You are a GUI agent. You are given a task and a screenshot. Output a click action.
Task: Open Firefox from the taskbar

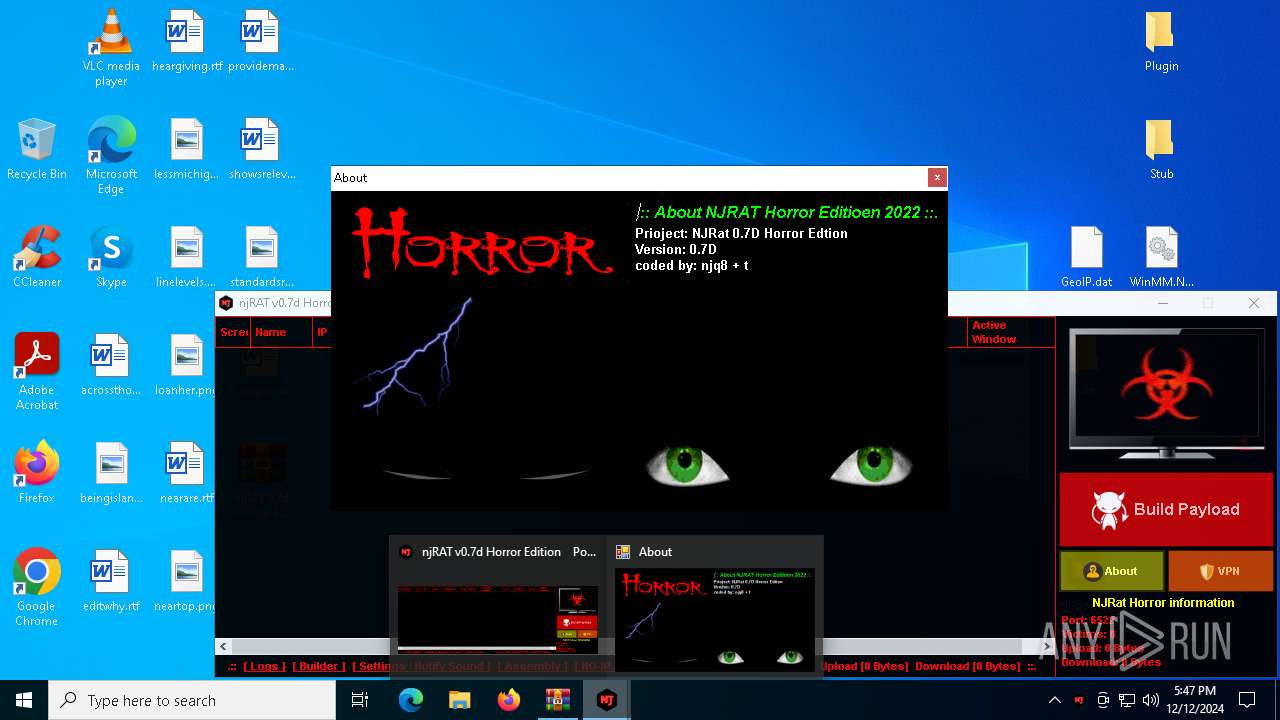pos(509,700)
